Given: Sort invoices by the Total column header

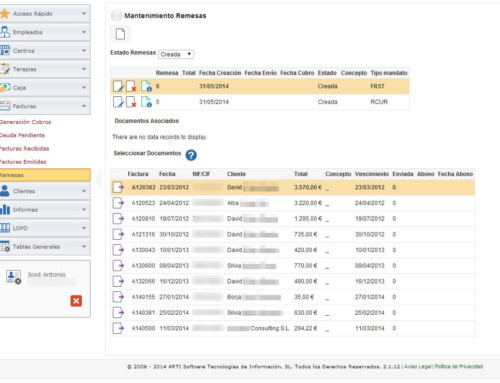Looking at the screenshot, I should point(301,174).
